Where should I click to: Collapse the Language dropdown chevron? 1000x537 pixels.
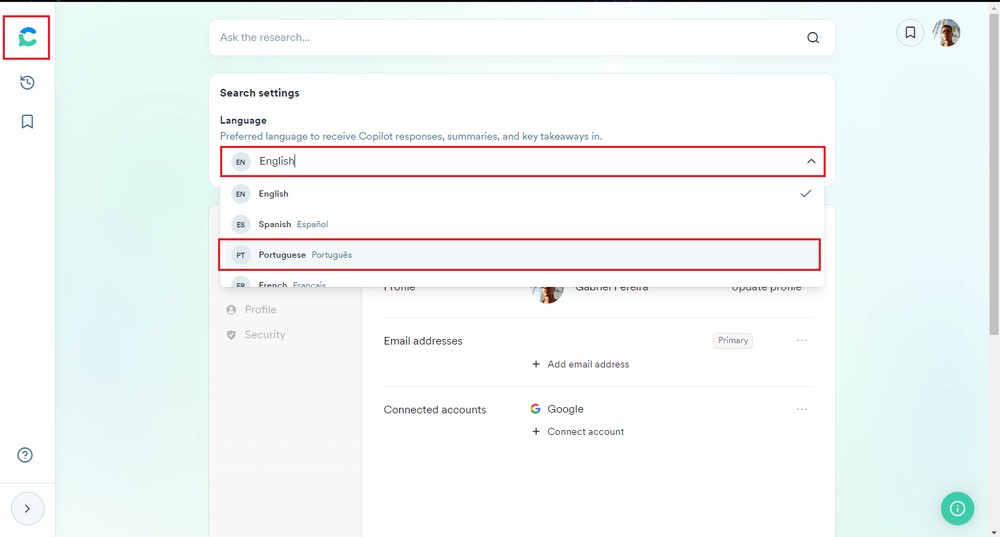[x=811, y=161]
